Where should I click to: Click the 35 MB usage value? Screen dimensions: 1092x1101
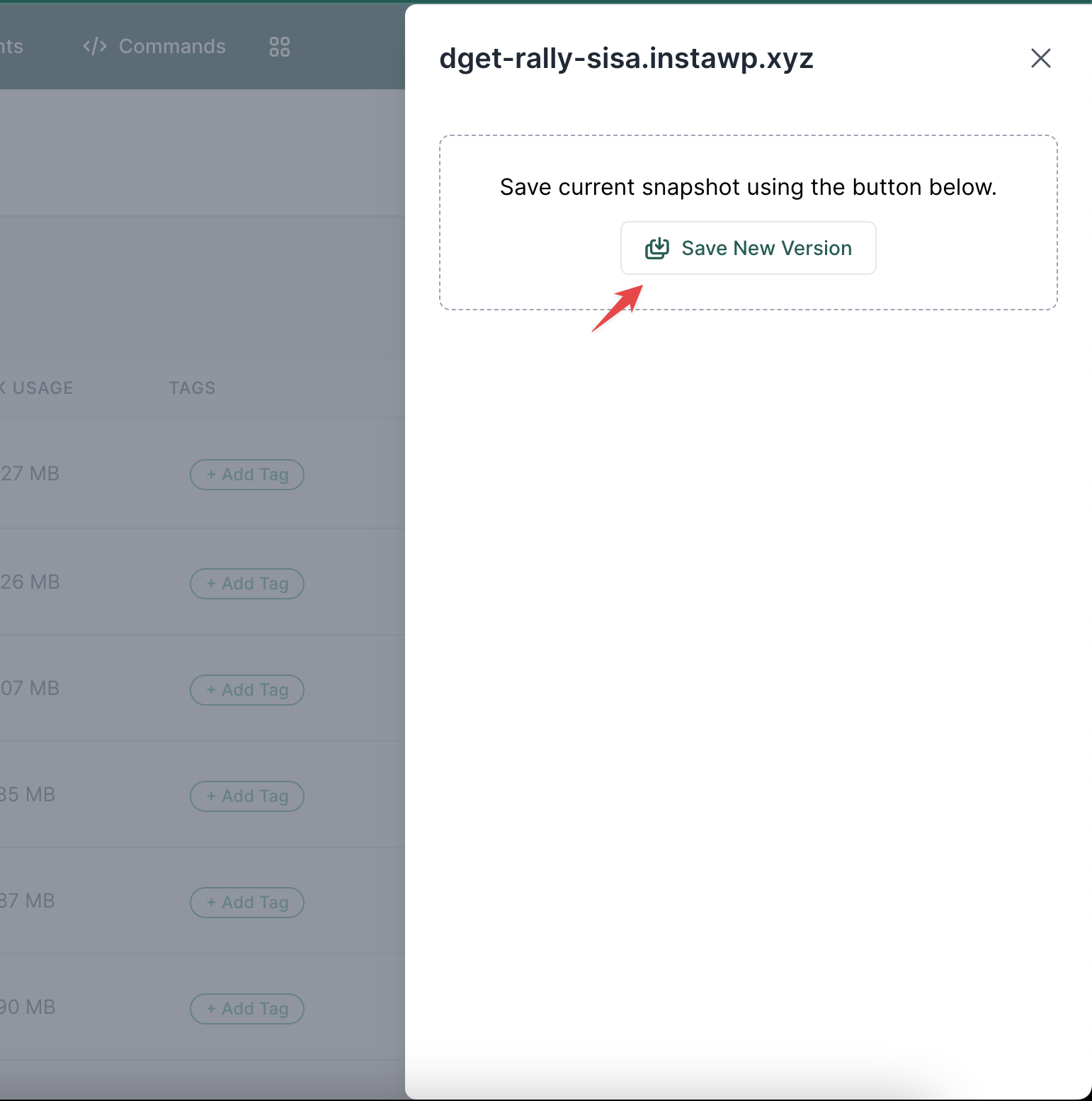pyautogui.click(x=28, y=795)
